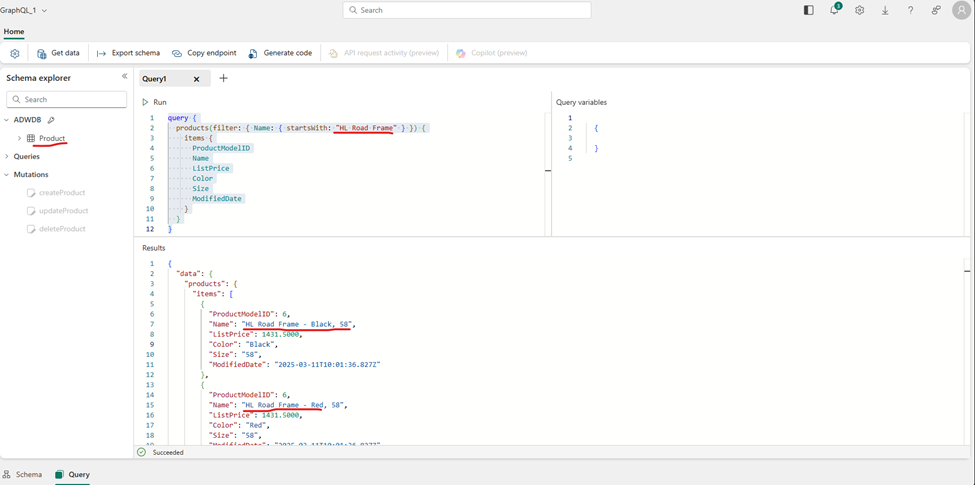Select the Home ribbon tab

14,32
